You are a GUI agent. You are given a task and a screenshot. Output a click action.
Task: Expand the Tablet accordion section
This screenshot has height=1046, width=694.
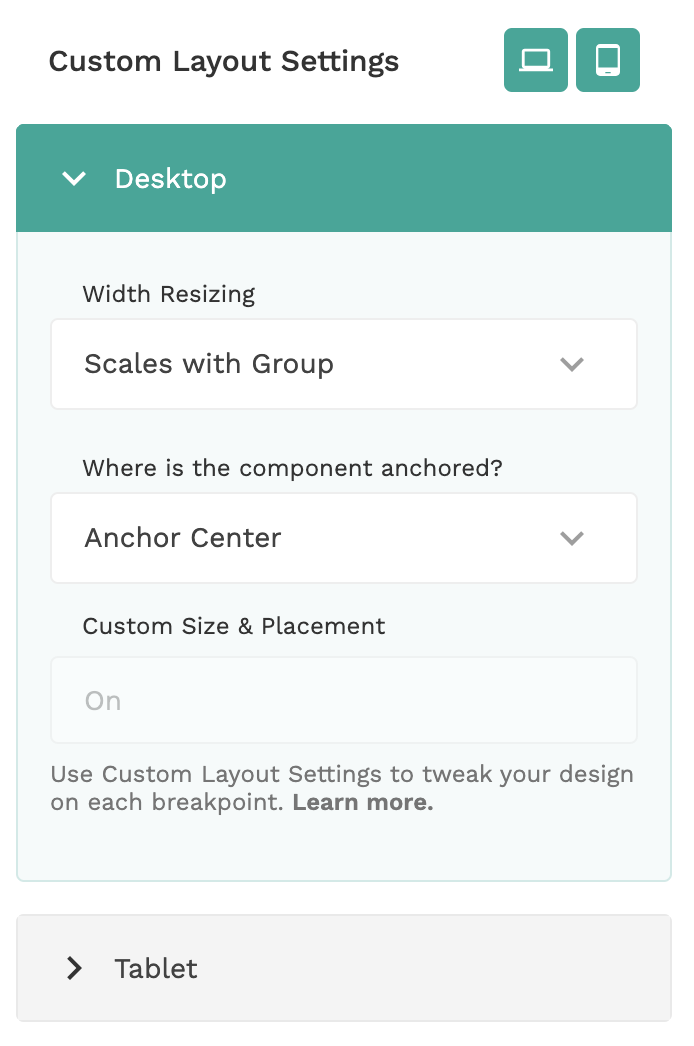tap(343, 968)
